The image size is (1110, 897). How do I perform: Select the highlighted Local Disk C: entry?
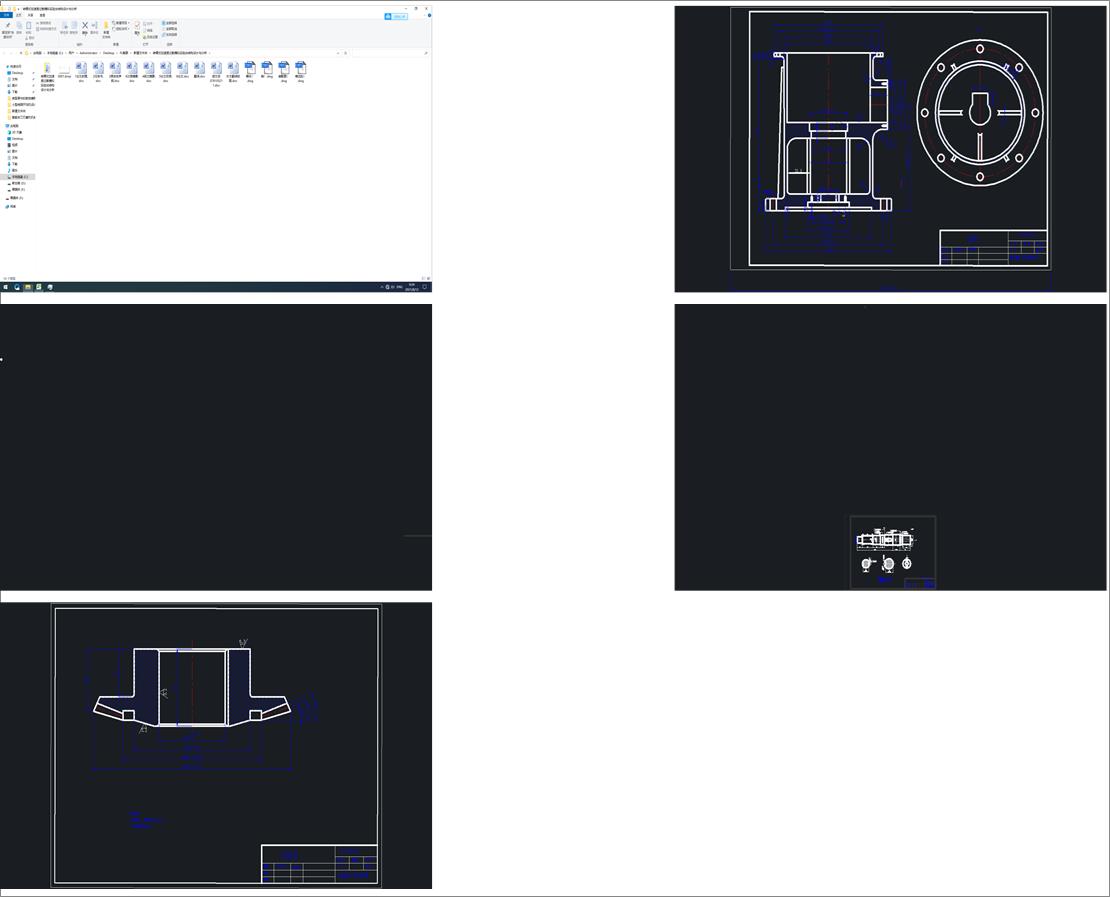pos(18,177)
